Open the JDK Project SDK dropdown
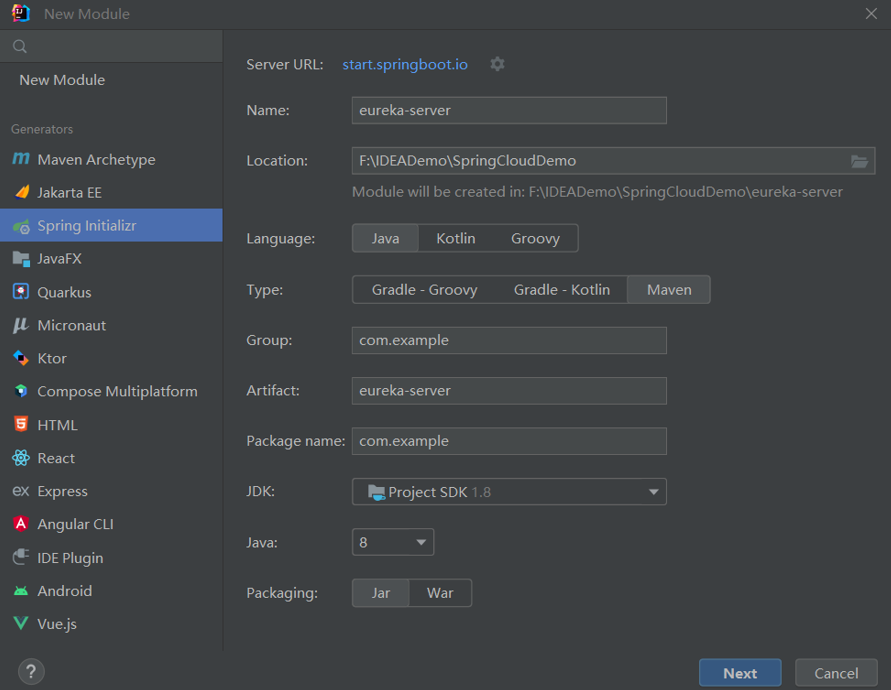 point(509,492)
